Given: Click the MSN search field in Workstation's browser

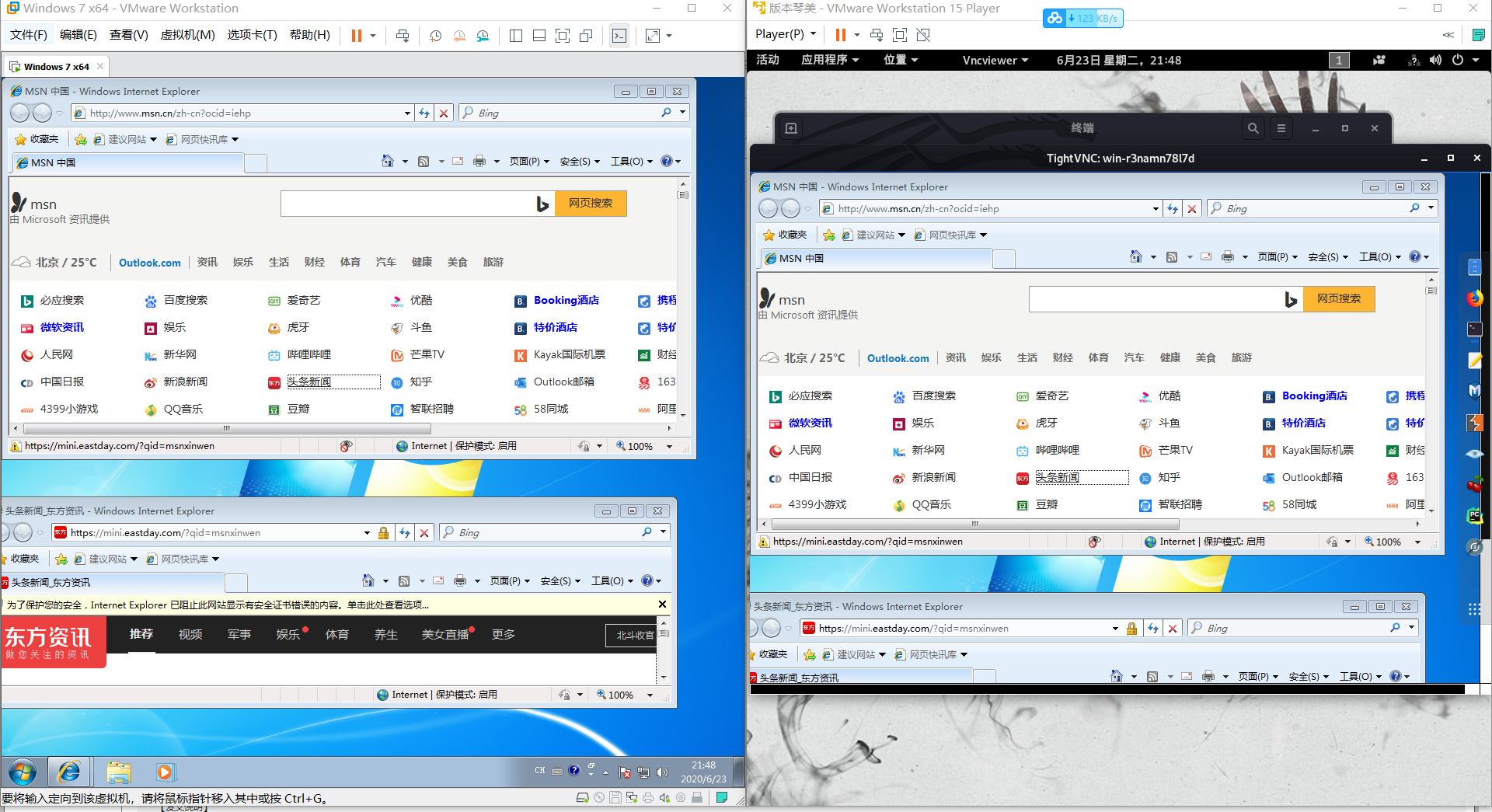Looking at the screenshot, I should [407, 204].
